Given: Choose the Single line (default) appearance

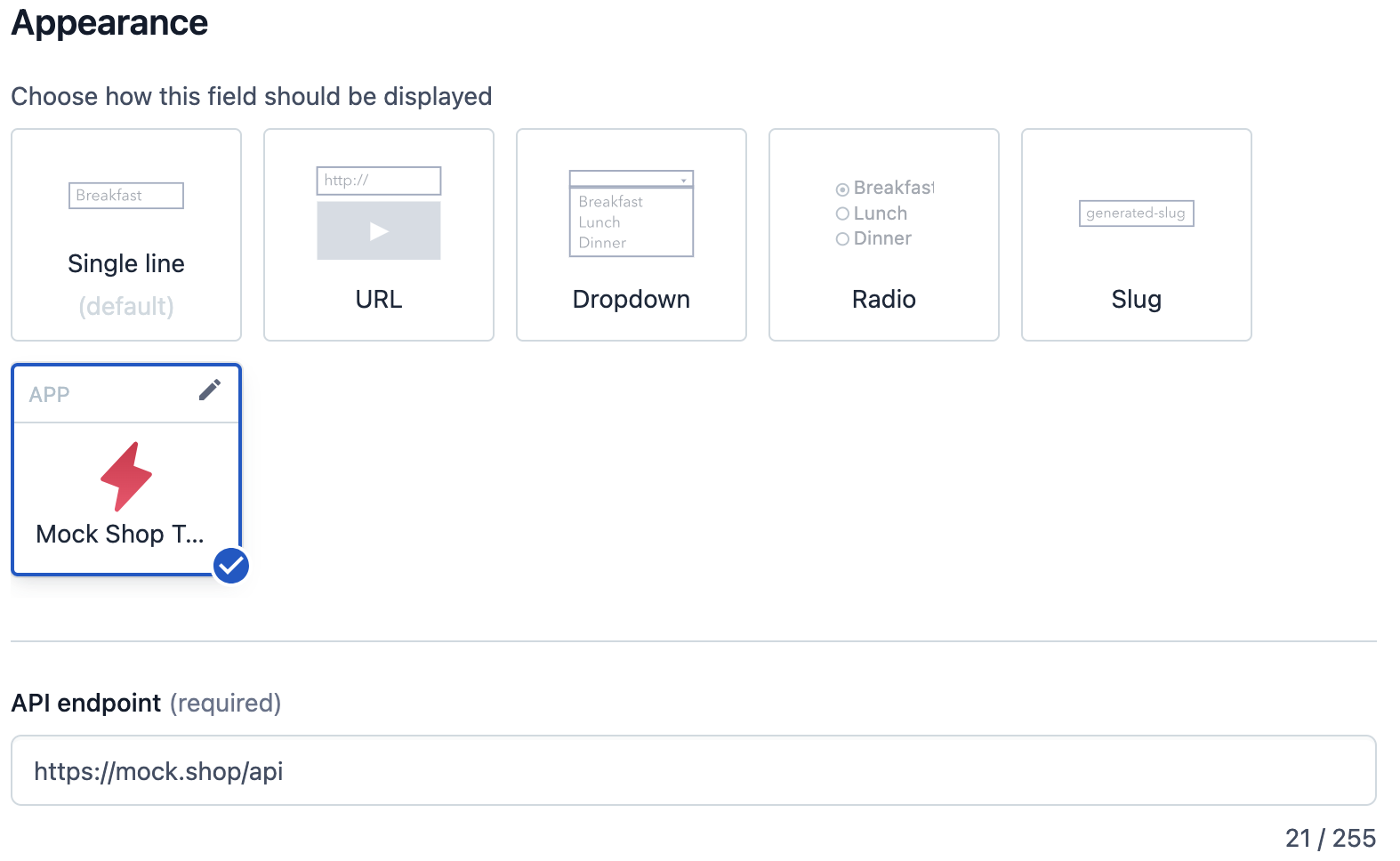Looking at the screenshot, I should coord(126,264).
